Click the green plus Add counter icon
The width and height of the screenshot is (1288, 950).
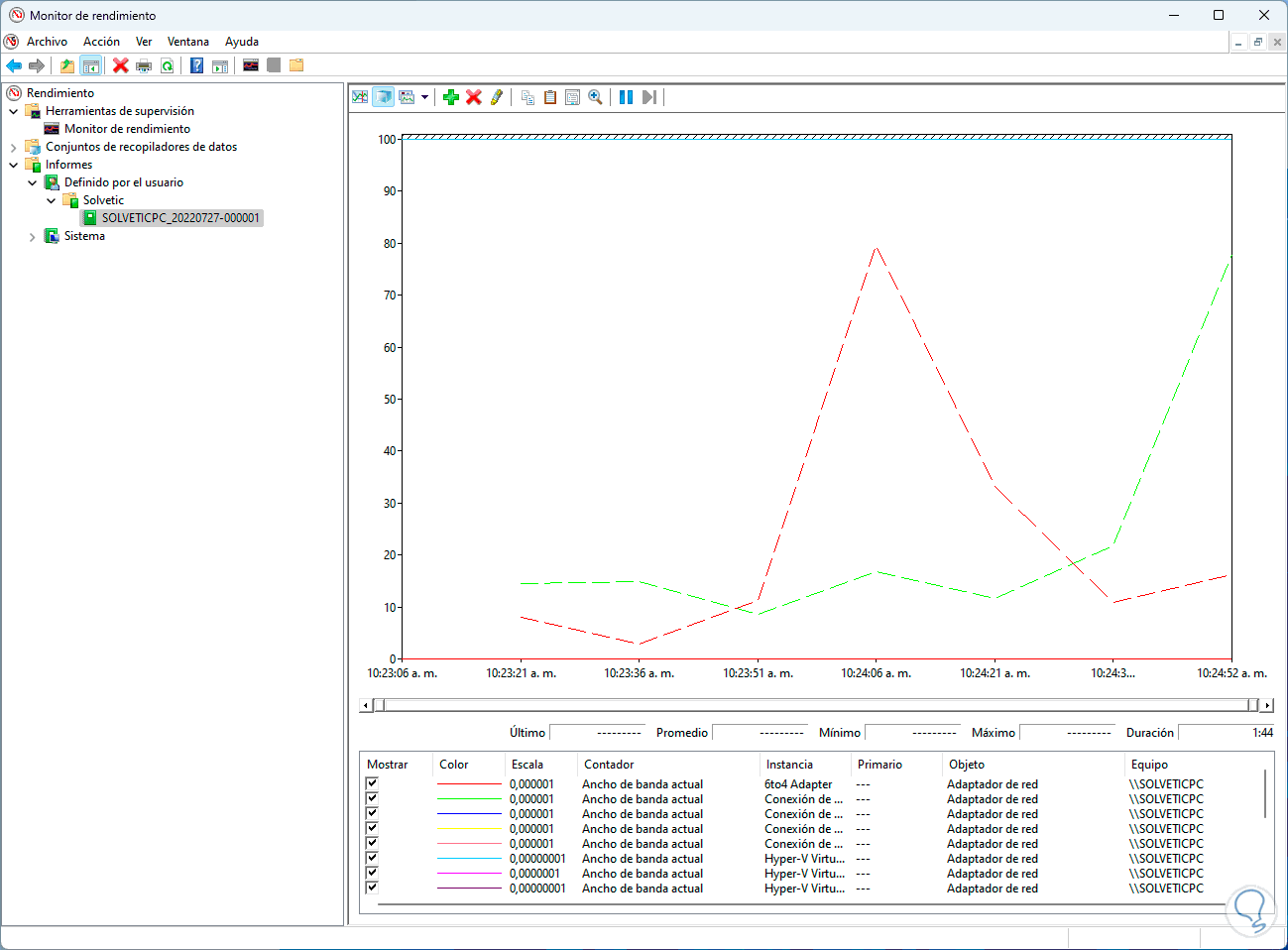[x=451, y=97]
